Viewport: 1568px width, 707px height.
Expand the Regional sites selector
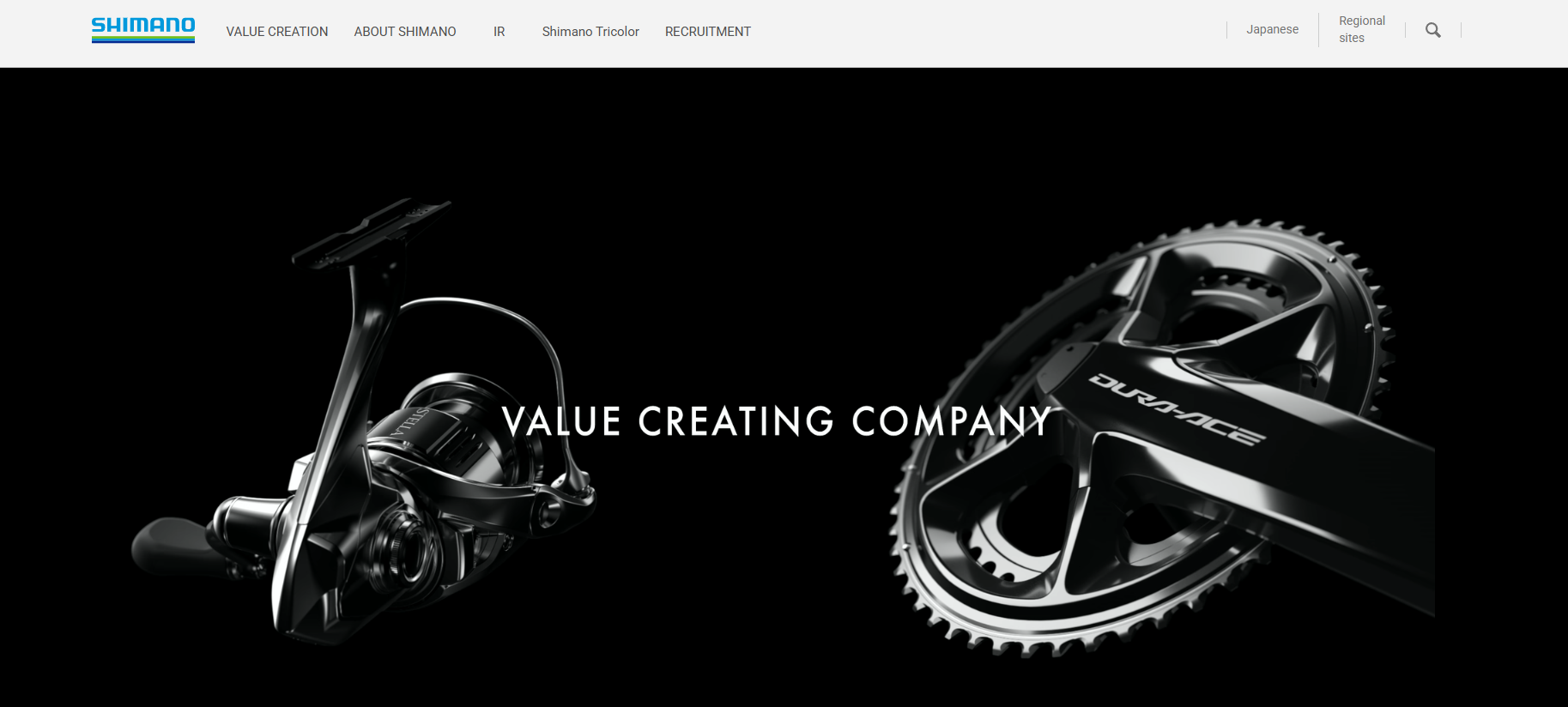(x=1361, y=29)
